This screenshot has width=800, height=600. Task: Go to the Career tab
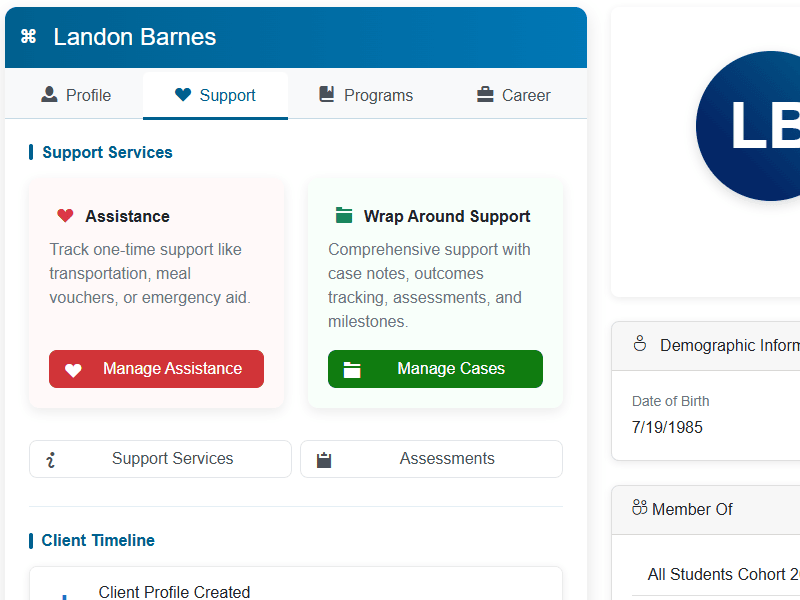coord(514,96)
